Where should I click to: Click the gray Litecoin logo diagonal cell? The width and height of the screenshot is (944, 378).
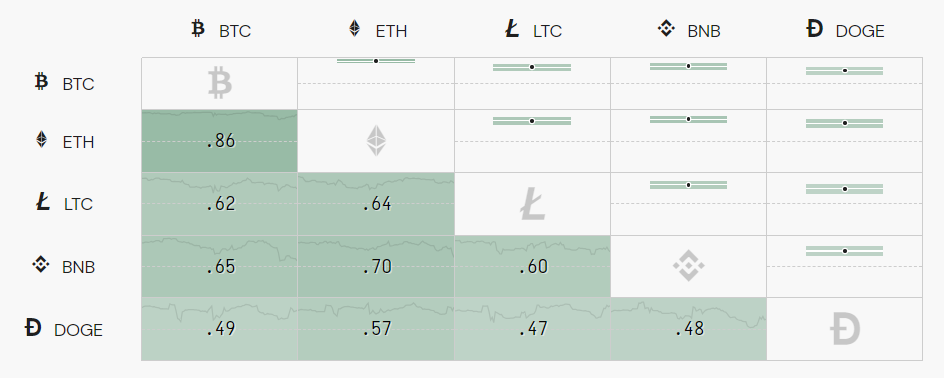point(532,204)
